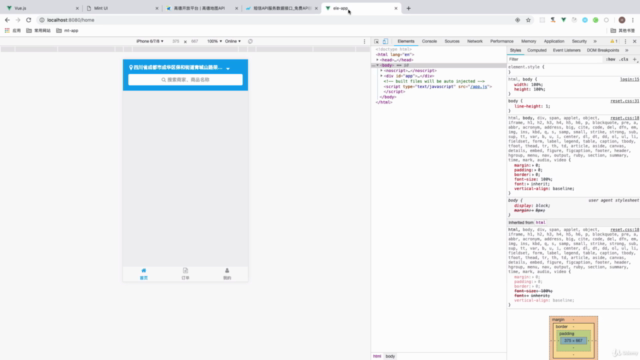This screenshot has width=640, height=360.
Task: Bookmark this page with the star
Action: [528, 20]
